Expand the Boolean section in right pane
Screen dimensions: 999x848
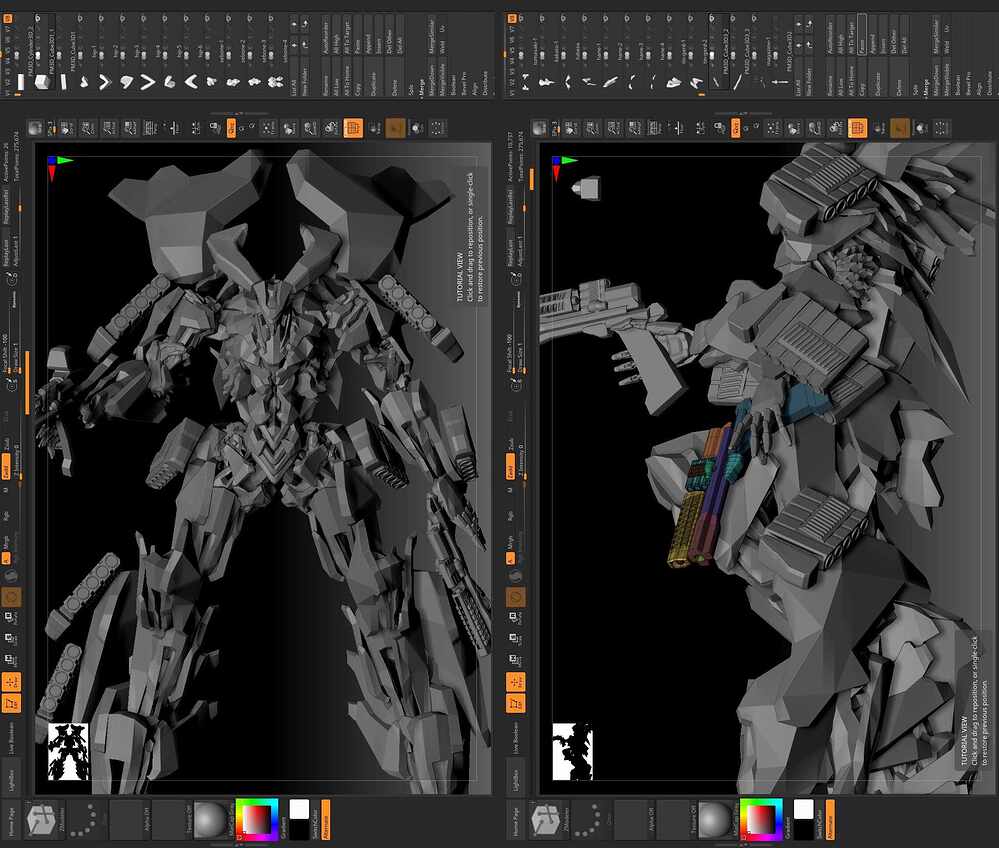point(958,85)
